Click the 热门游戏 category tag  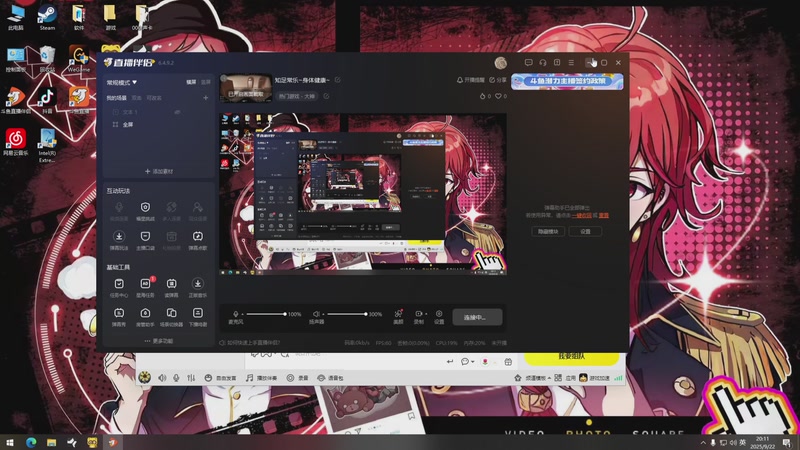coord(296,96)
